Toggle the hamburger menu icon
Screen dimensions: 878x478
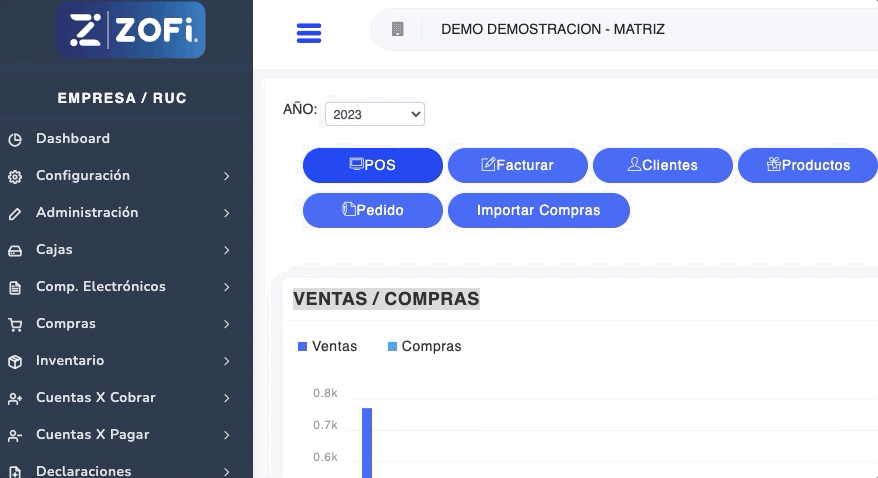tap(309, 33)
